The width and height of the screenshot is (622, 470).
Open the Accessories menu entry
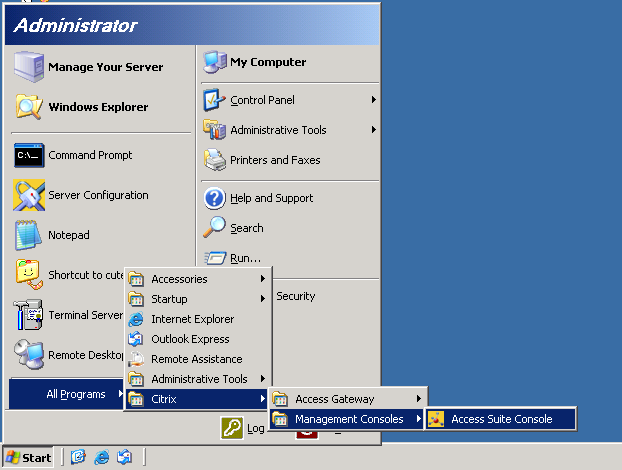tap(198, 279)
